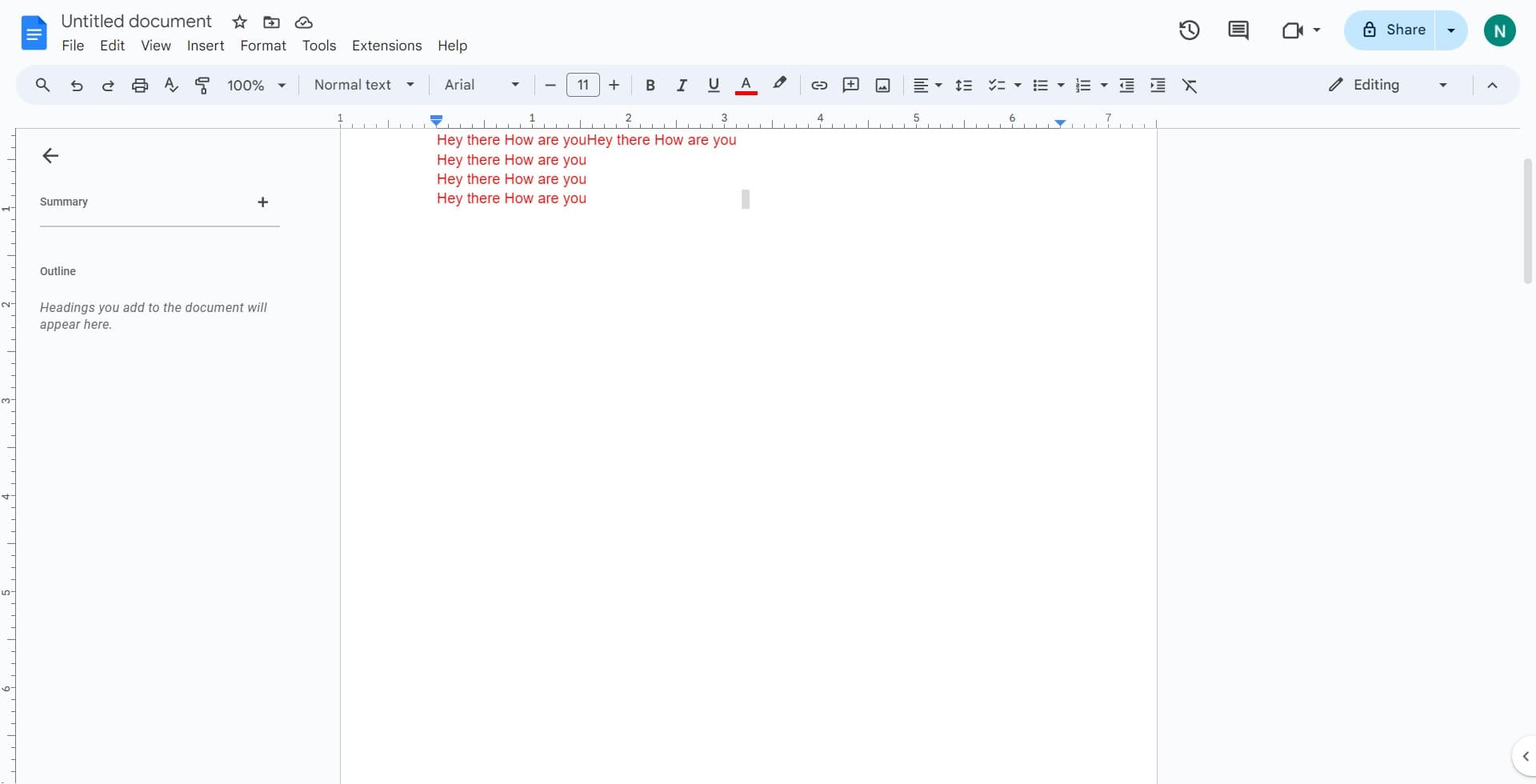Show all comments

(1238, 30)
